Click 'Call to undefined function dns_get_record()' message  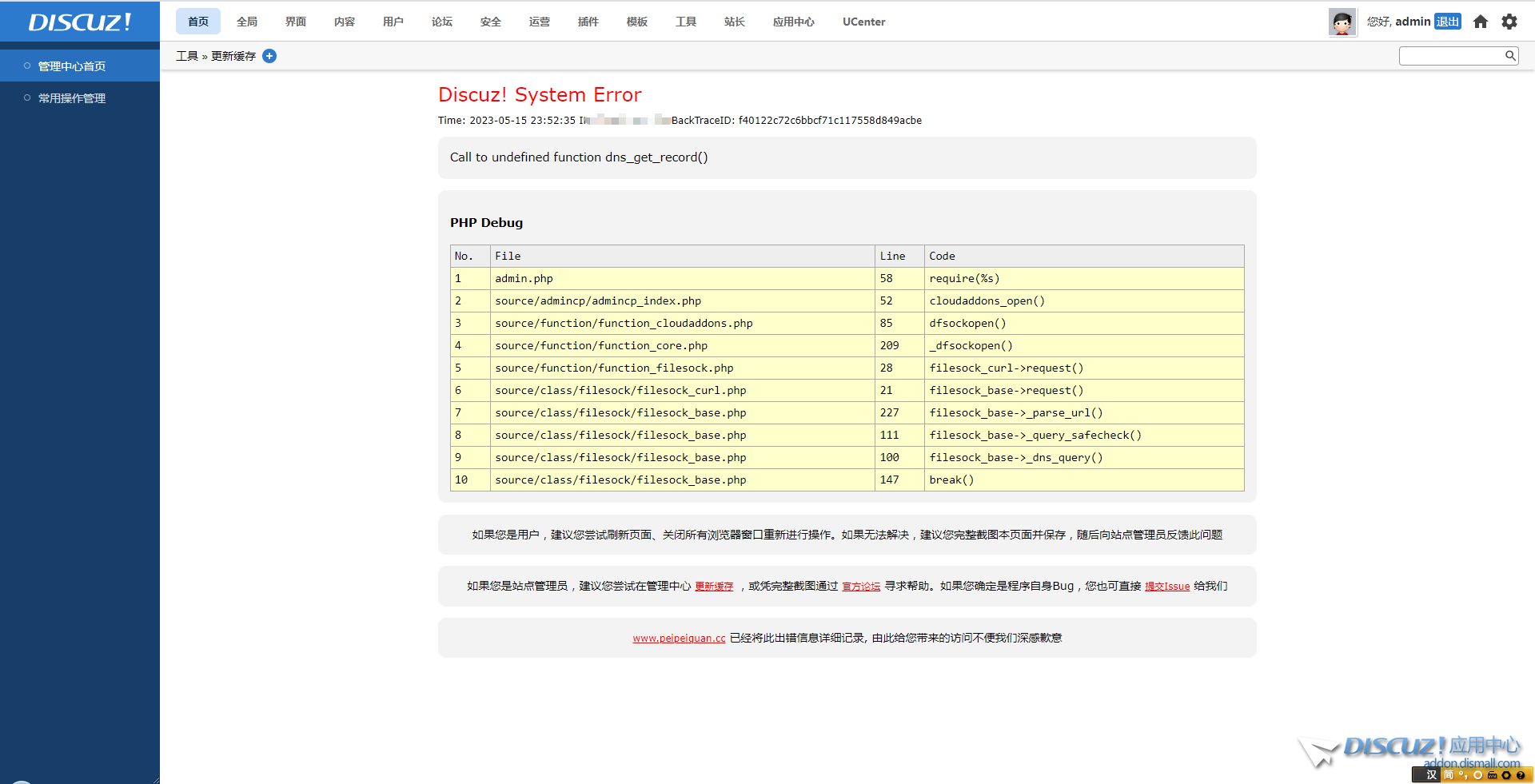point(579,157)
